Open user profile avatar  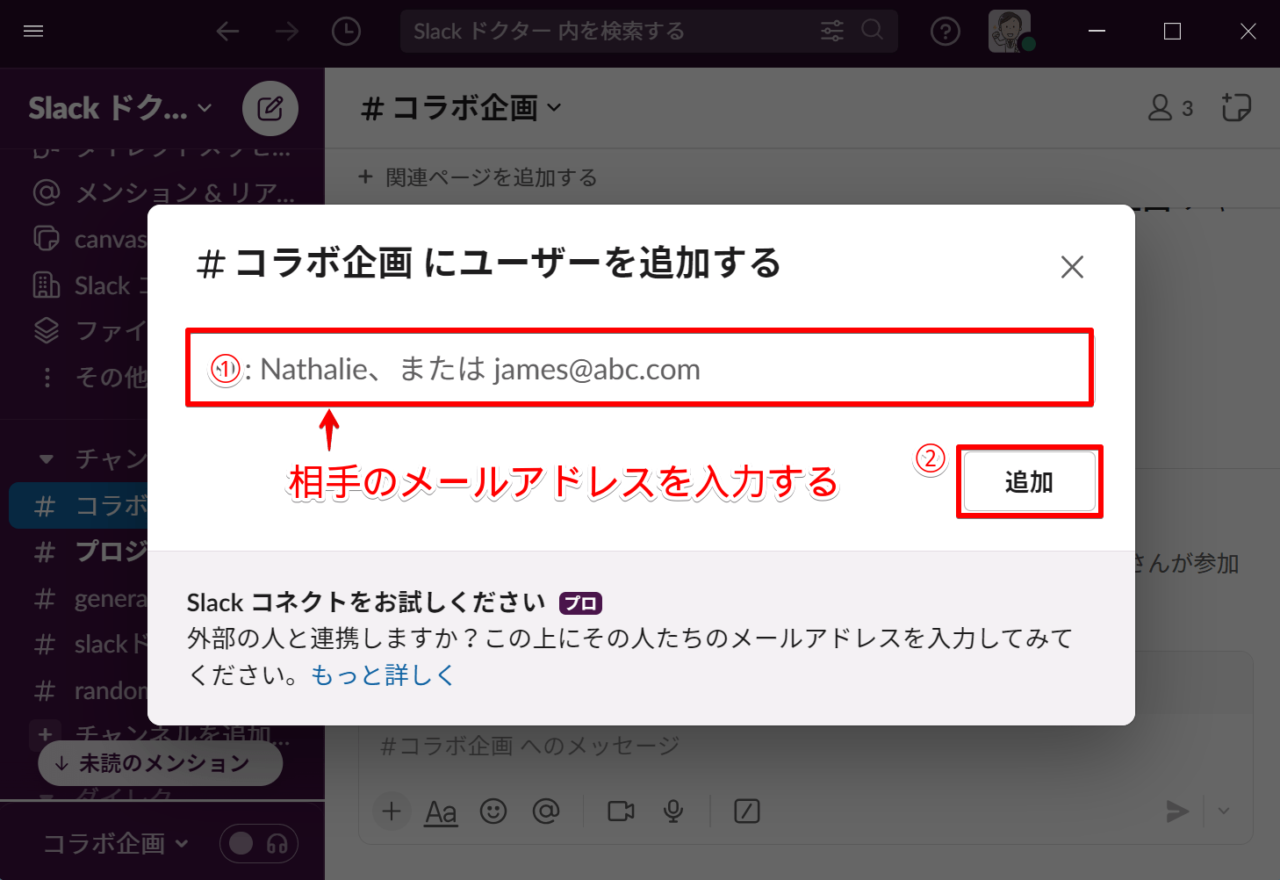[x=1010, y=31]
